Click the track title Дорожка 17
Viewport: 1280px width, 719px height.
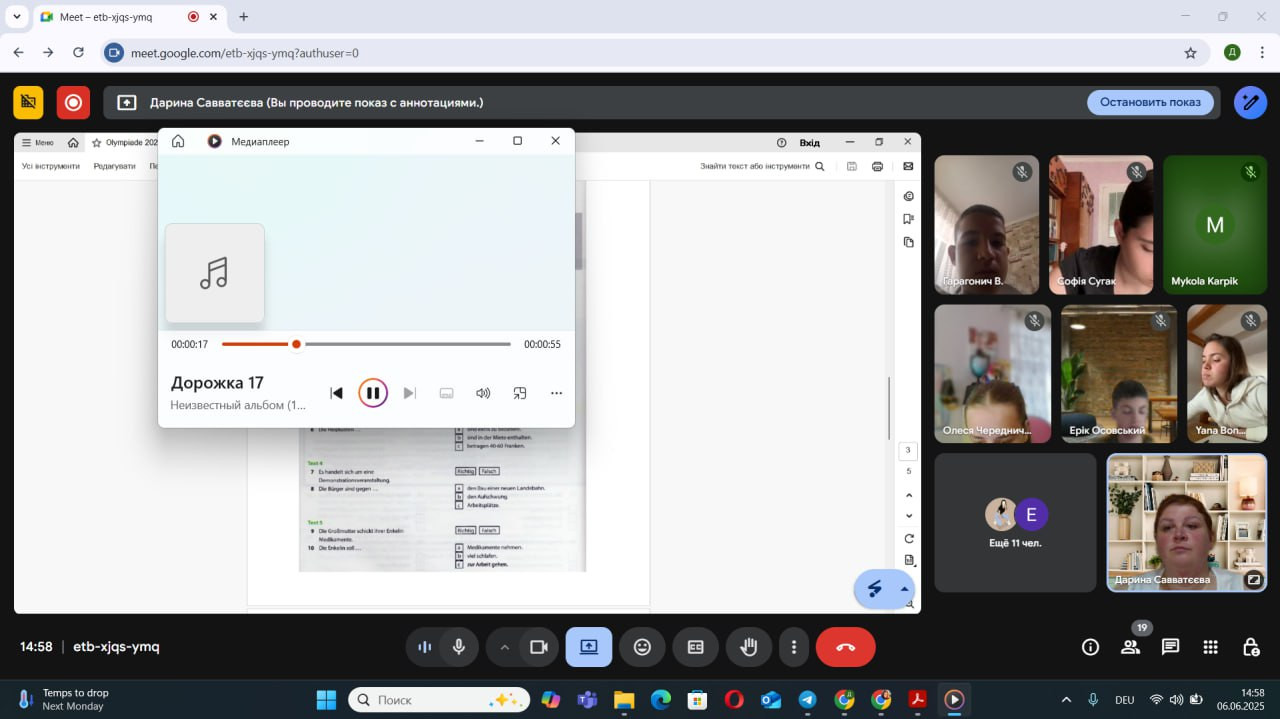pyautogui.click(x=217, y=382)
